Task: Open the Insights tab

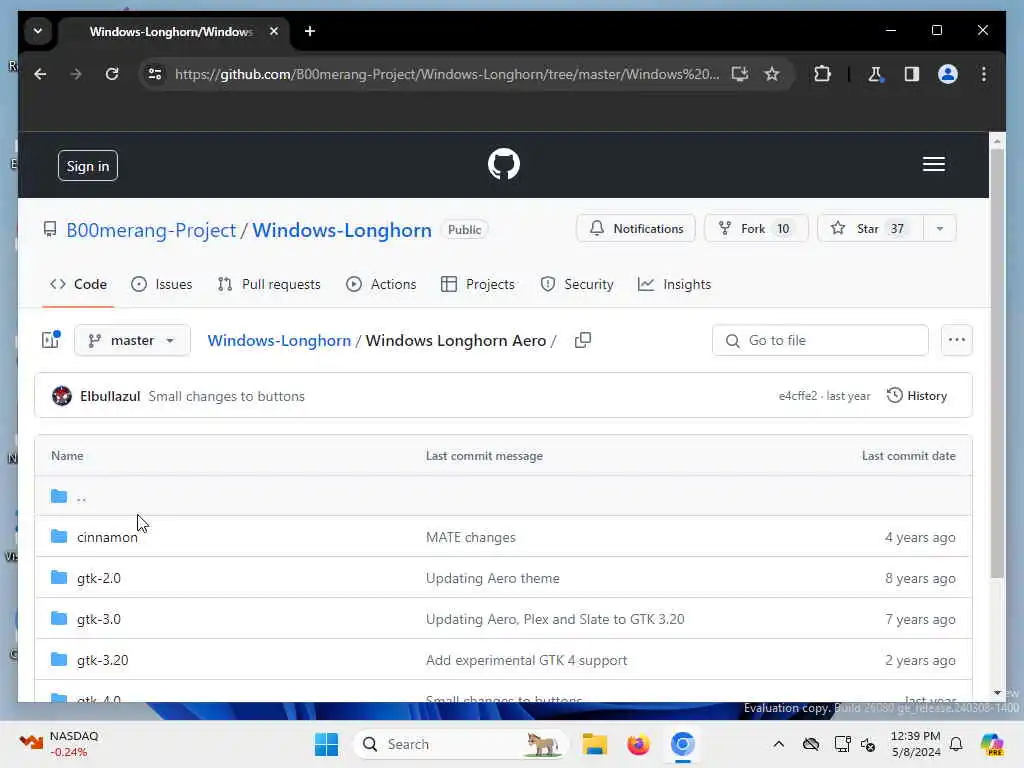Action: point(674,284)
